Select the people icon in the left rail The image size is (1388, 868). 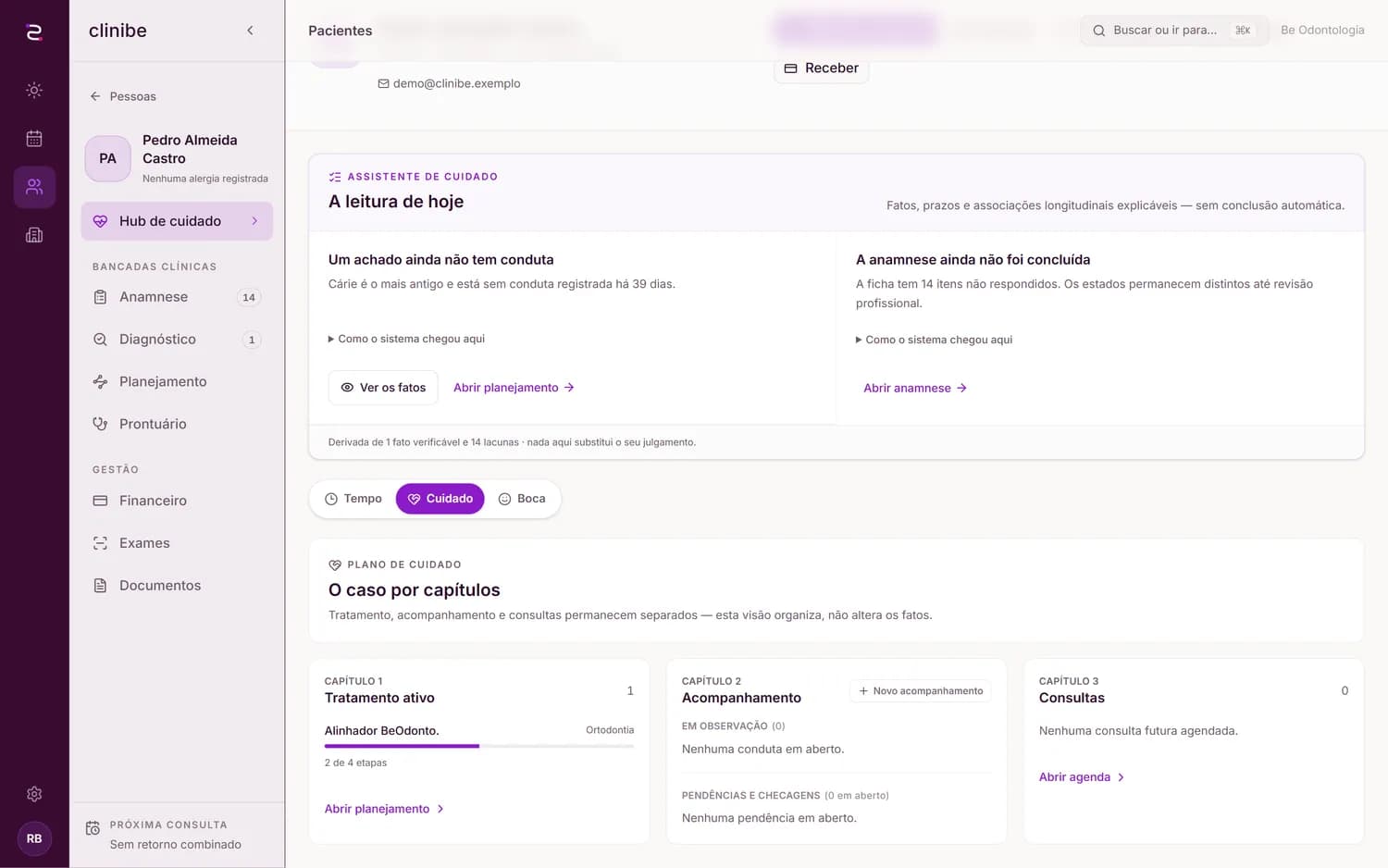(x=34, y=187)
